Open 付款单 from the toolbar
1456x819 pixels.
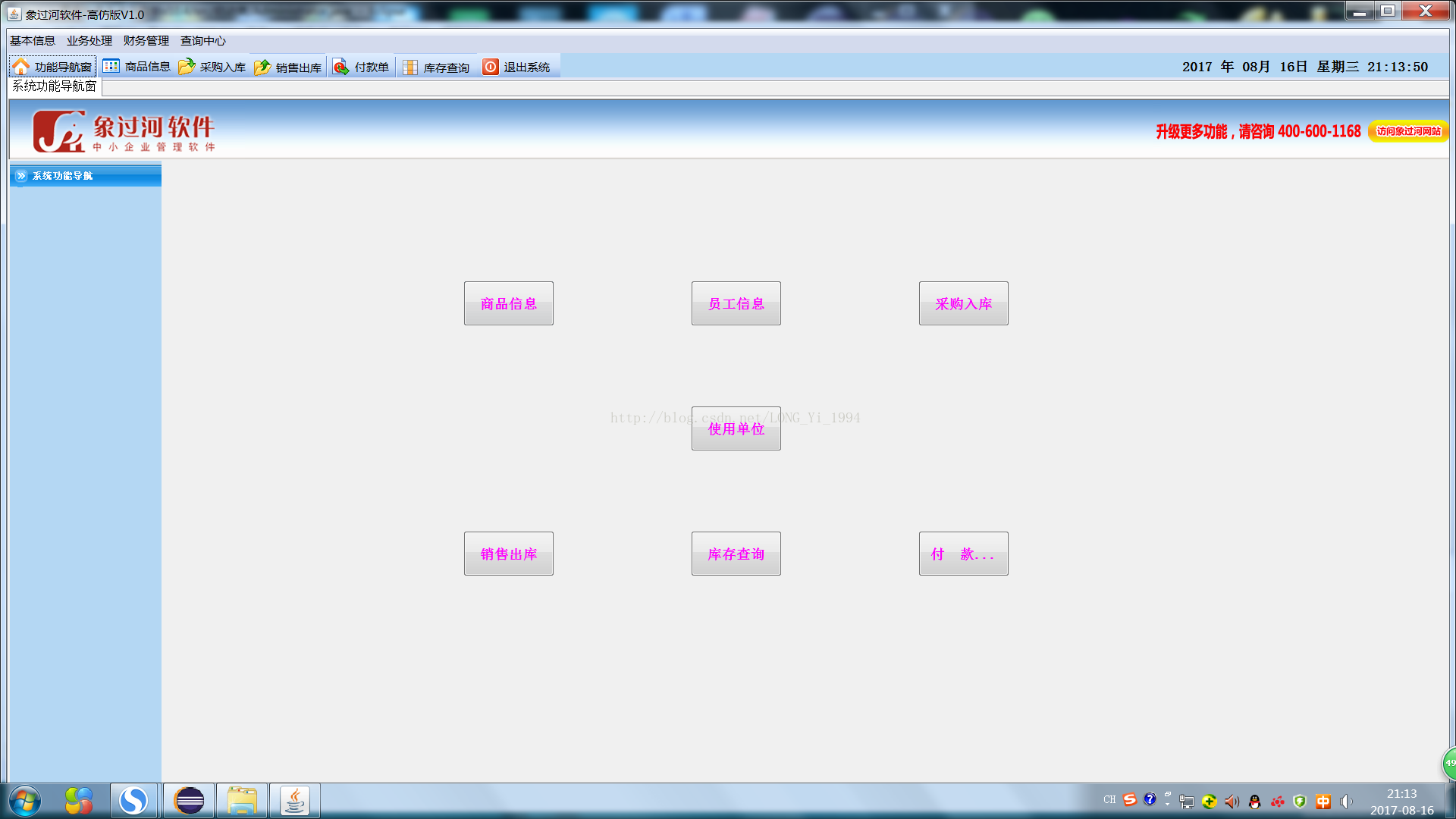click(x=341, y=67)
